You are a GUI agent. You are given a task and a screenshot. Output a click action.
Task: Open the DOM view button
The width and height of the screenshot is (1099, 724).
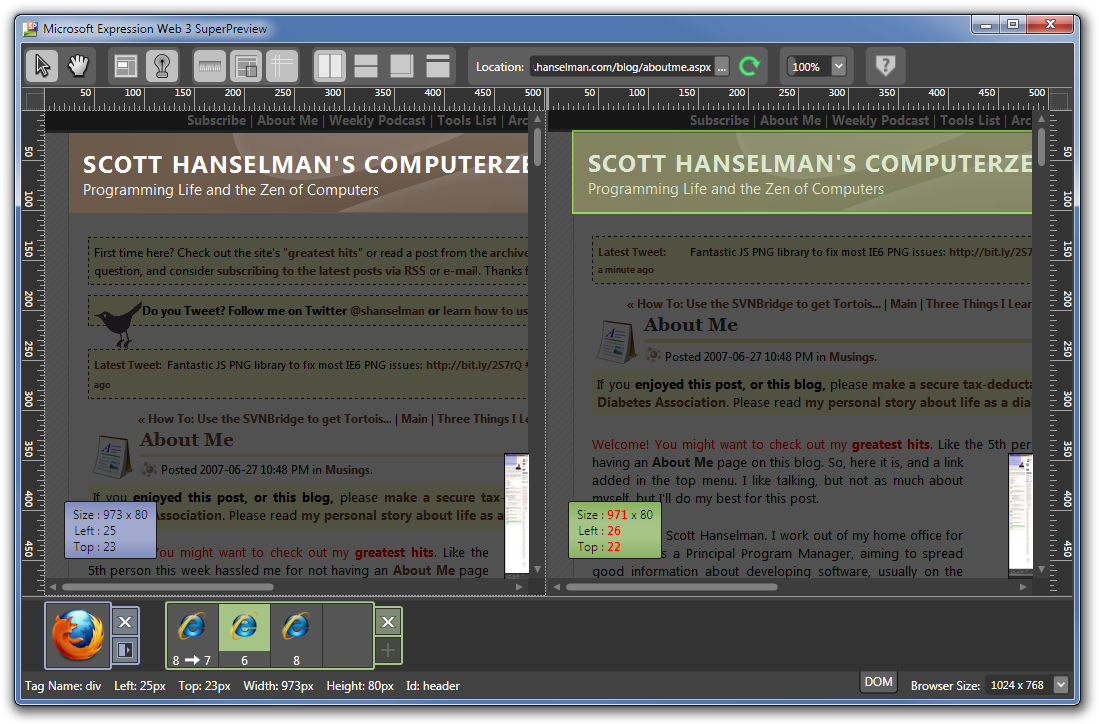[x=878, y=682]
